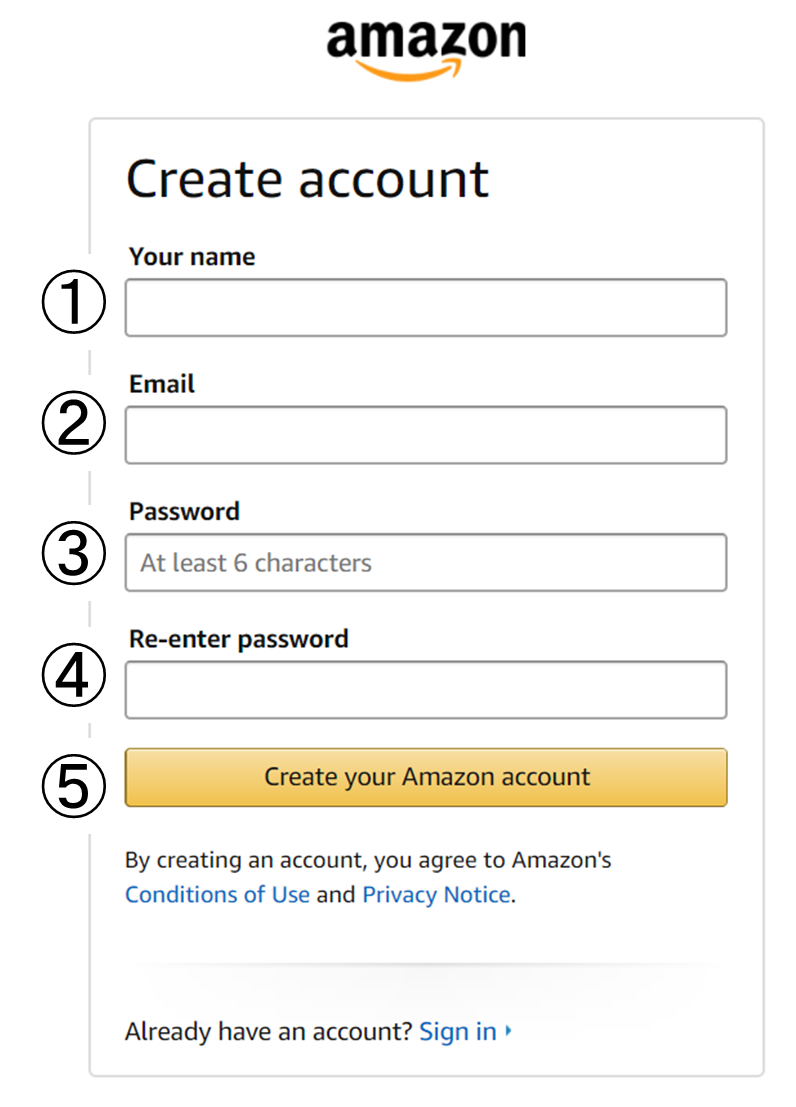Click the Create account heading

pyautogui.click(x=307, y=179)
